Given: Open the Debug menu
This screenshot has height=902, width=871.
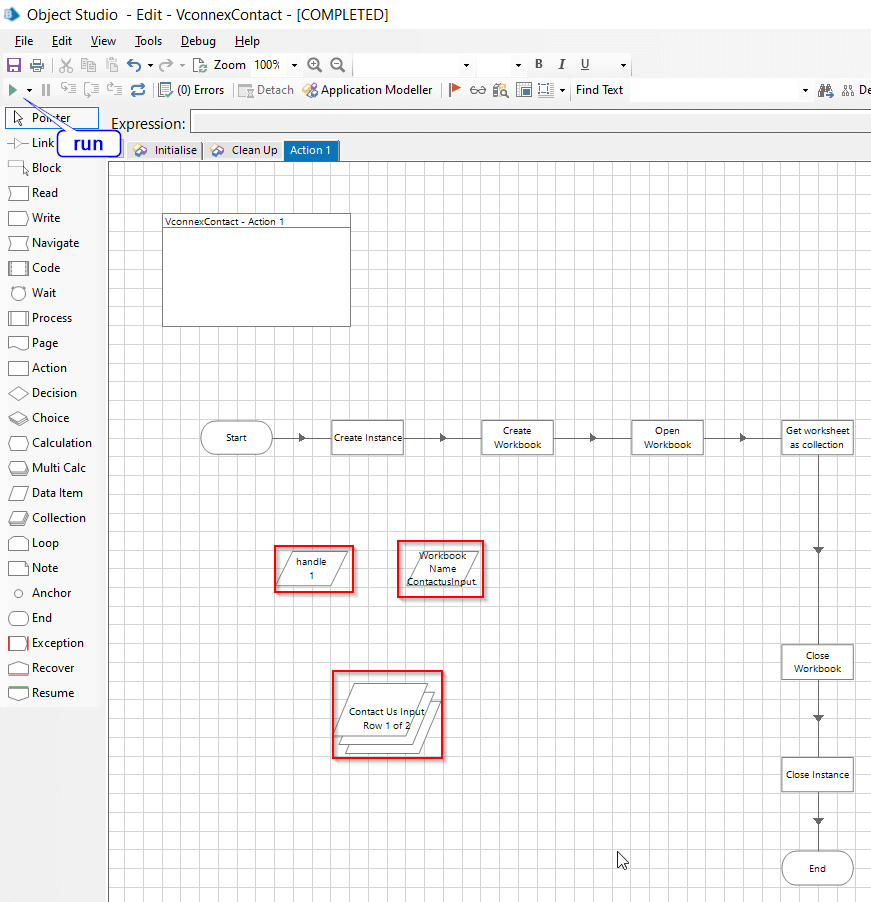Looking at the screenshot, I should (198, 41).
